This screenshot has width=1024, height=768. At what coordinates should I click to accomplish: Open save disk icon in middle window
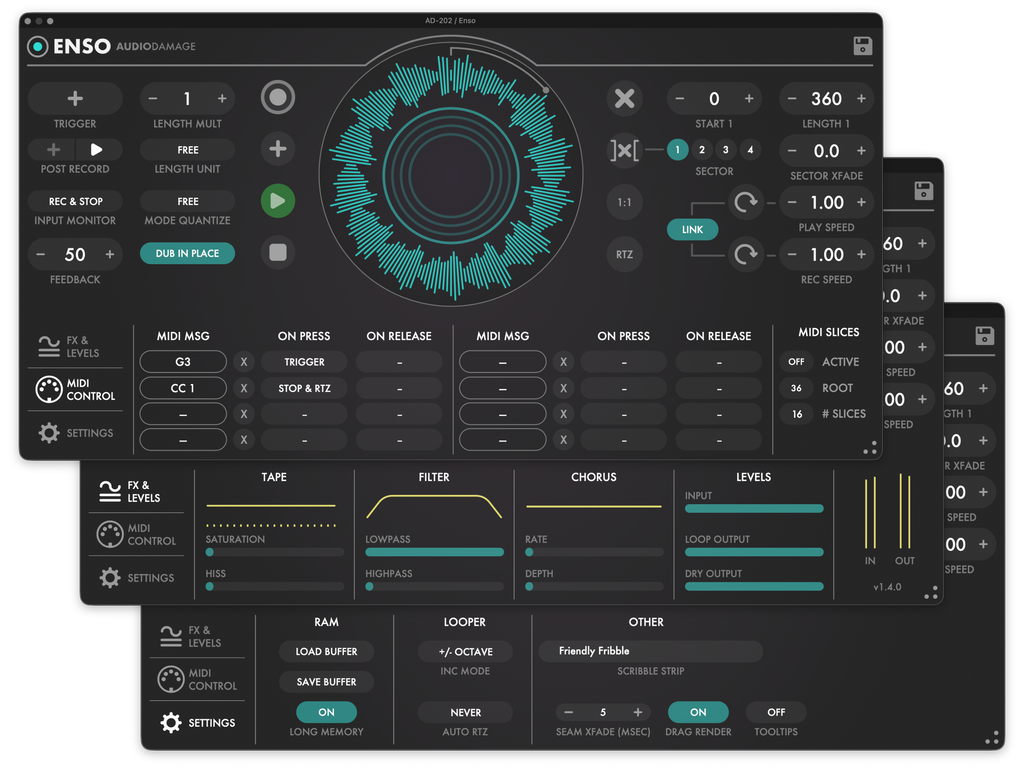923,191
